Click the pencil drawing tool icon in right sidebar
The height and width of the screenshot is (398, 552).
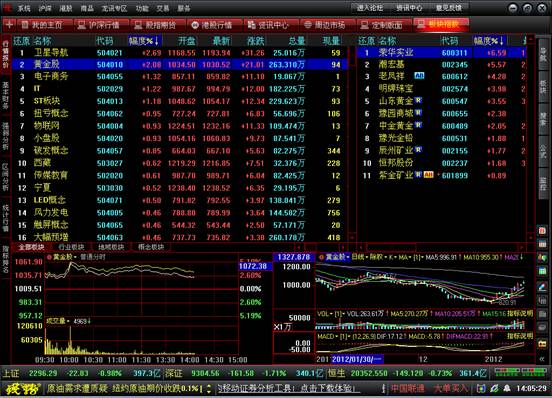(x=542, y=286)
